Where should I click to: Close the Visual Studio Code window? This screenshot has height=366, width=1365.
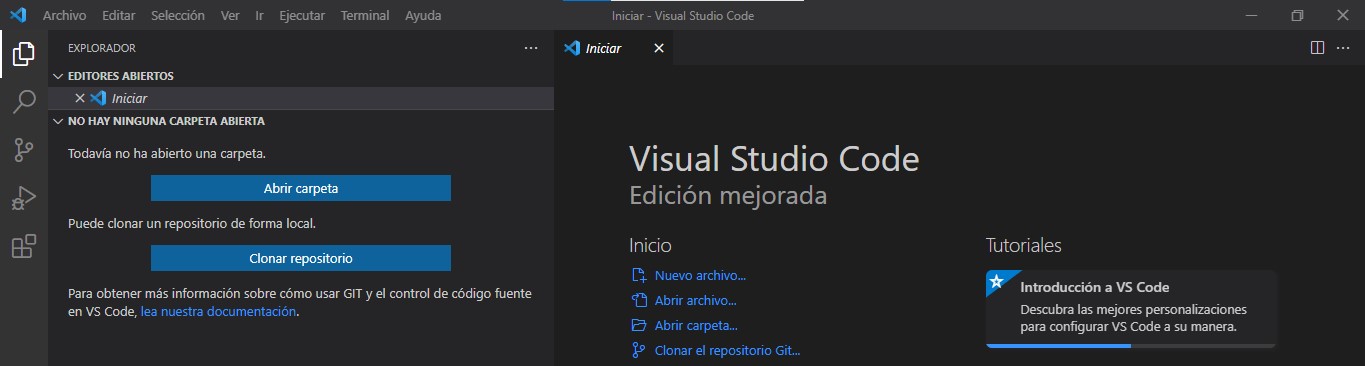1342,16
